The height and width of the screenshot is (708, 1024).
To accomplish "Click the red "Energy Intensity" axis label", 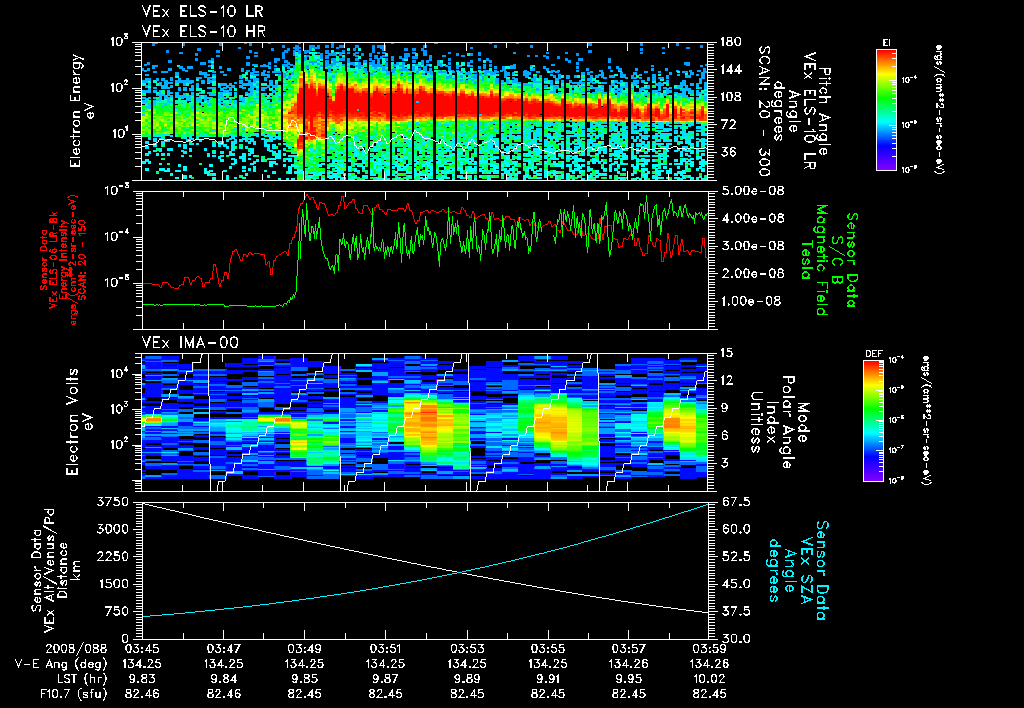I will click(x=64, y=259).
